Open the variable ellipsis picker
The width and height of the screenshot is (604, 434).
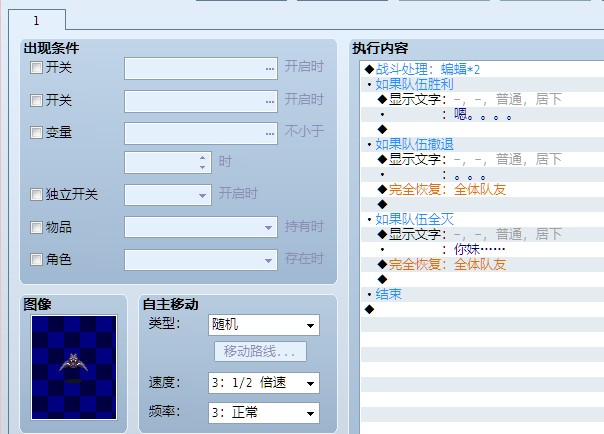(x=269, y=133)
